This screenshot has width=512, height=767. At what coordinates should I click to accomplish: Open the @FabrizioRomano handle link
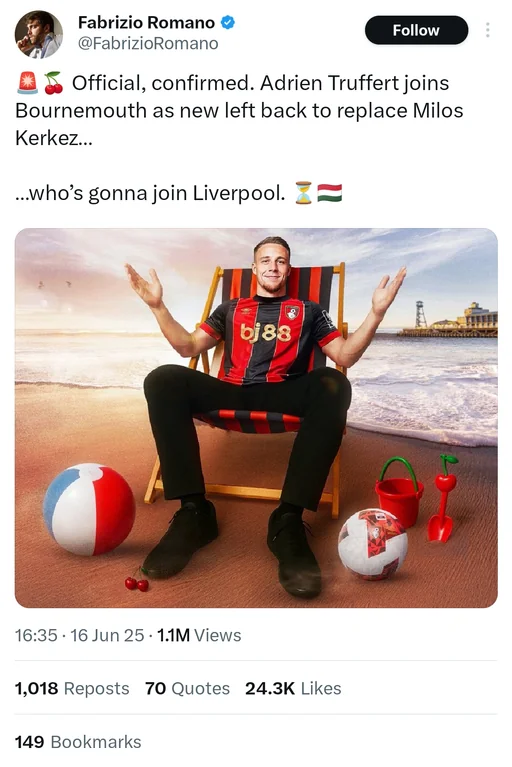(x=148, y=44)
